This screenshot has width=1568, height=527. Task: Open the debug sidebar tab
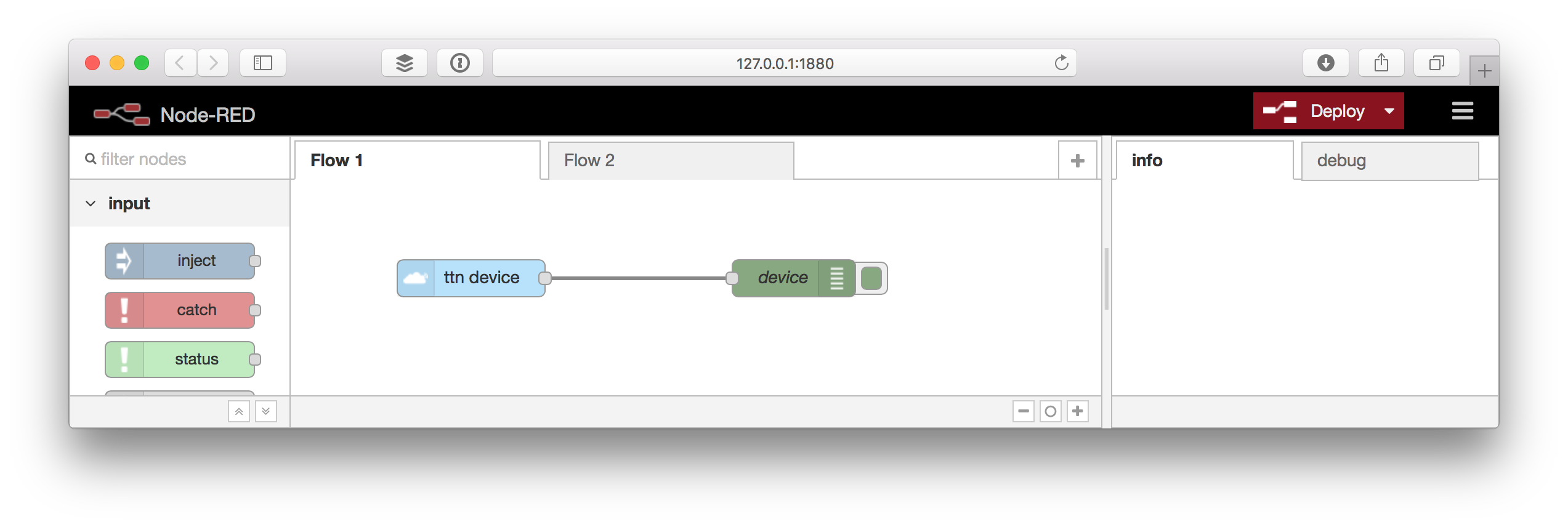(1390, 161)
